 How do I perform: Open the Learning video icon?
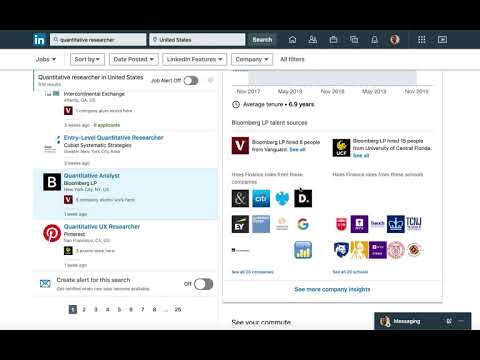[x=442, y=40]
